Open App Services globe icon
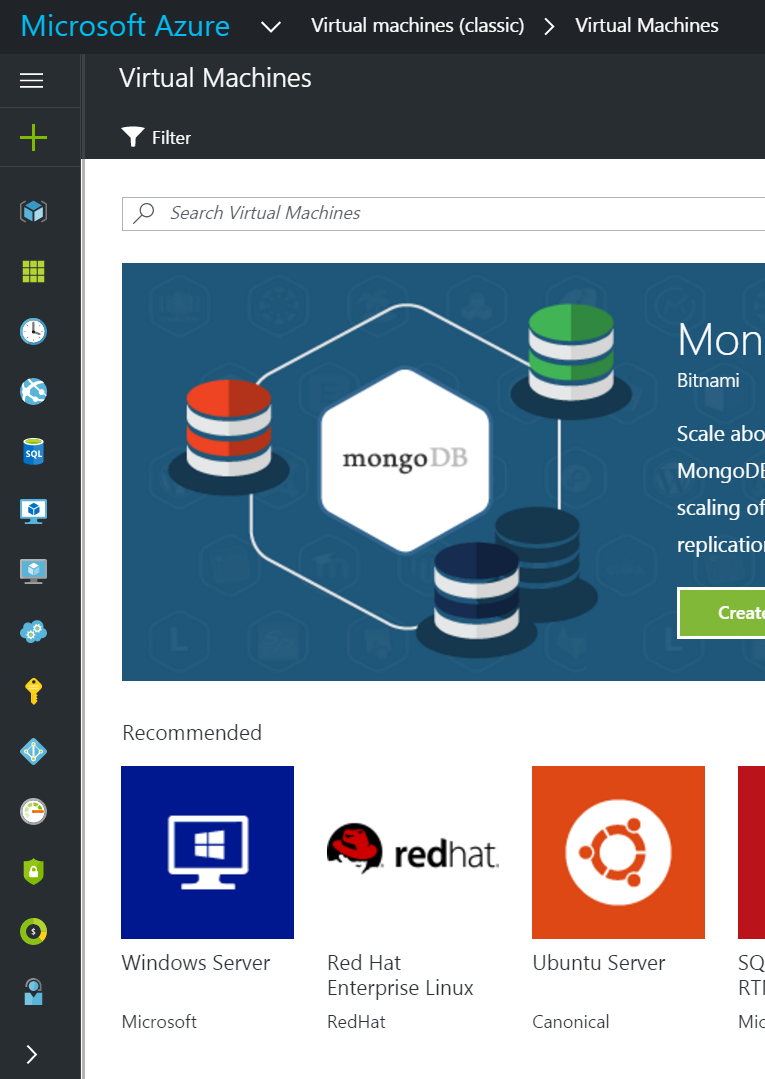This screenshot has height=1079, width=765. pos(33,392)
